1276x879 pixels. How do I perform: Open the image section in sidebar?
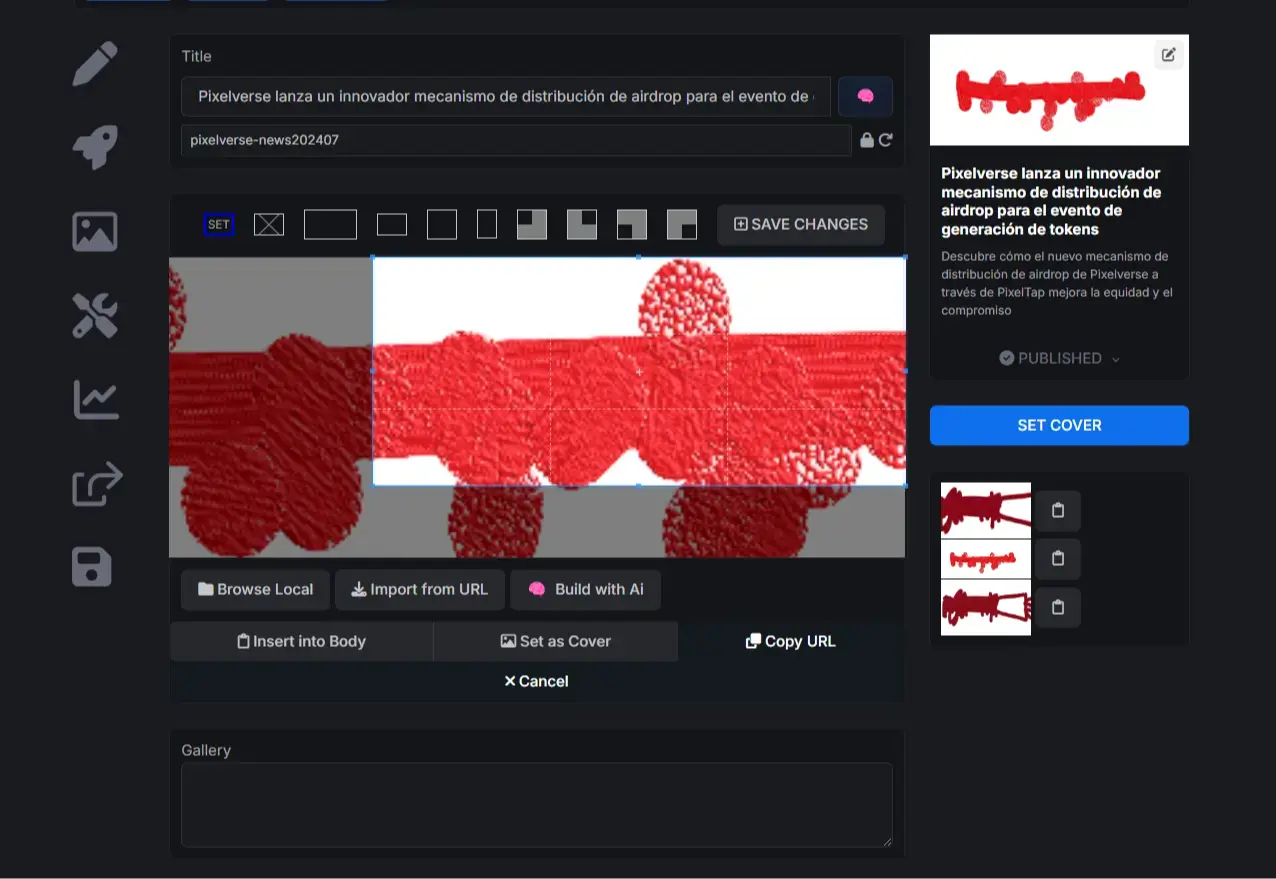point(95,231)
